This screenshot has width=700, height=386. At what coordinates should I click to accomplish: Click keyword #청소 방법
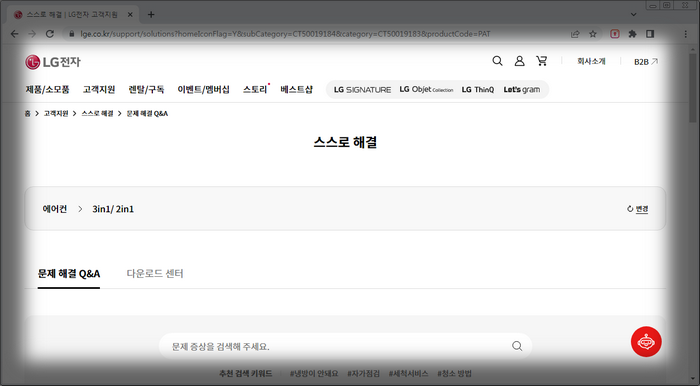tap(454, 374)
